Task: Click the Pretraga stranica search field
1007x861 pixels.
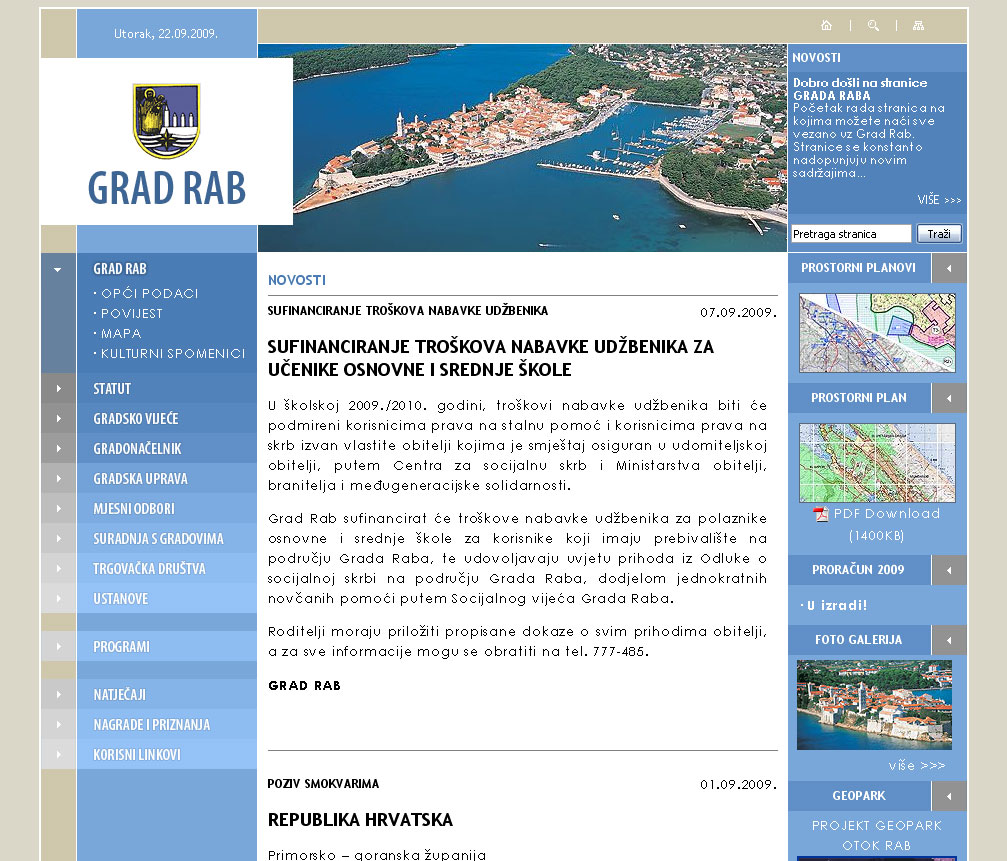Action: [851, 234]
